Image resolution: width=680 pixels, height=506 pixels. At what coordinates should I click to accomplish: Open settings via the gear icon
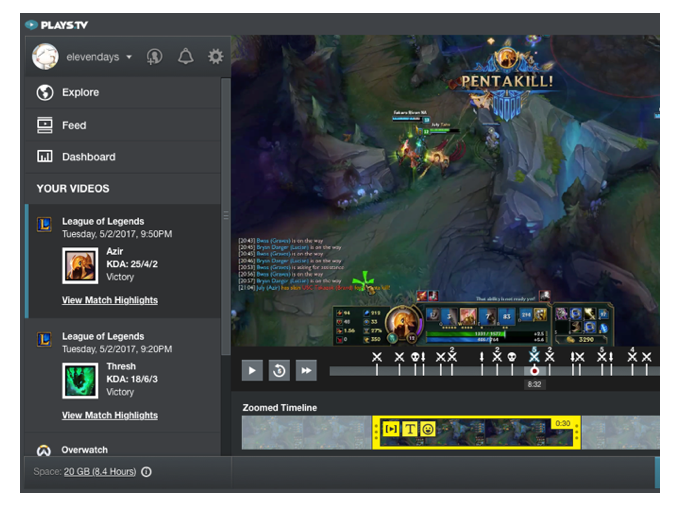point(215,57)
